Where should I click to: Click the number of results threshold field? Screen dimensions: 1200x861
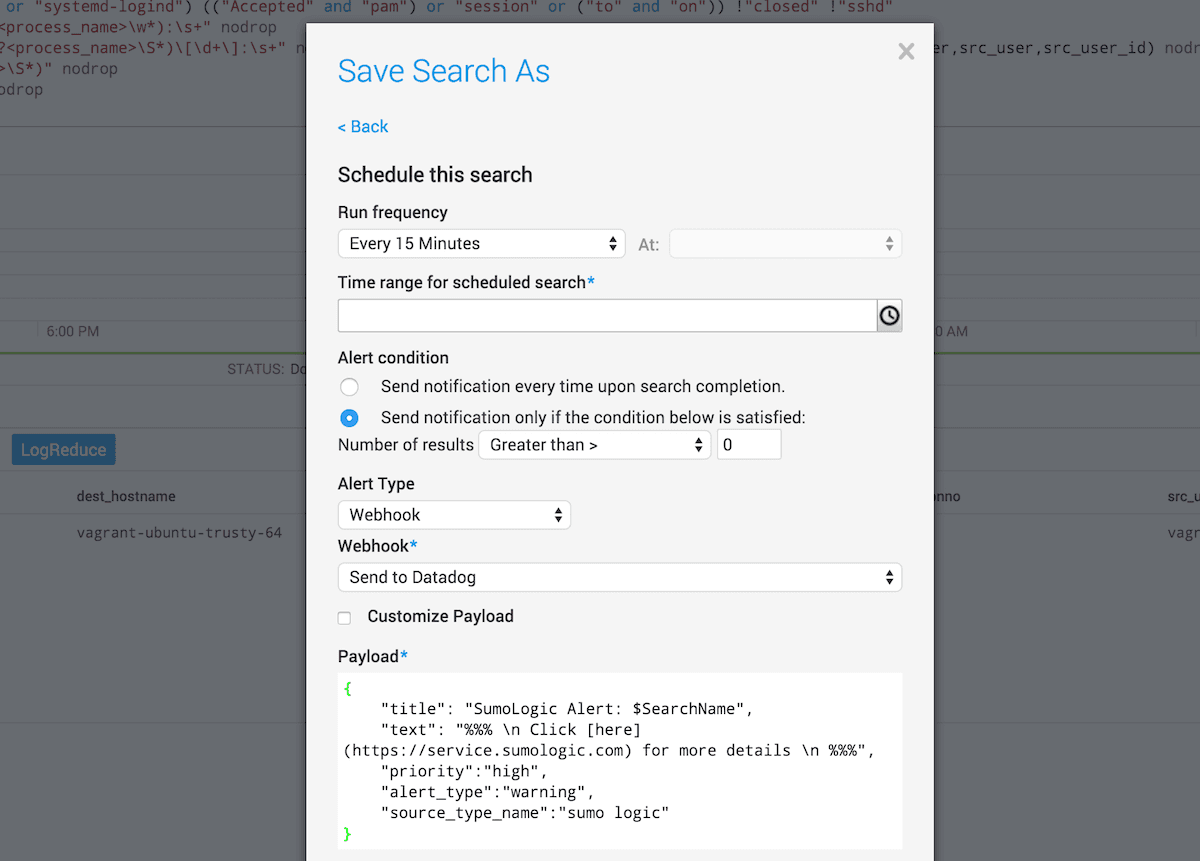click(749, 445)
